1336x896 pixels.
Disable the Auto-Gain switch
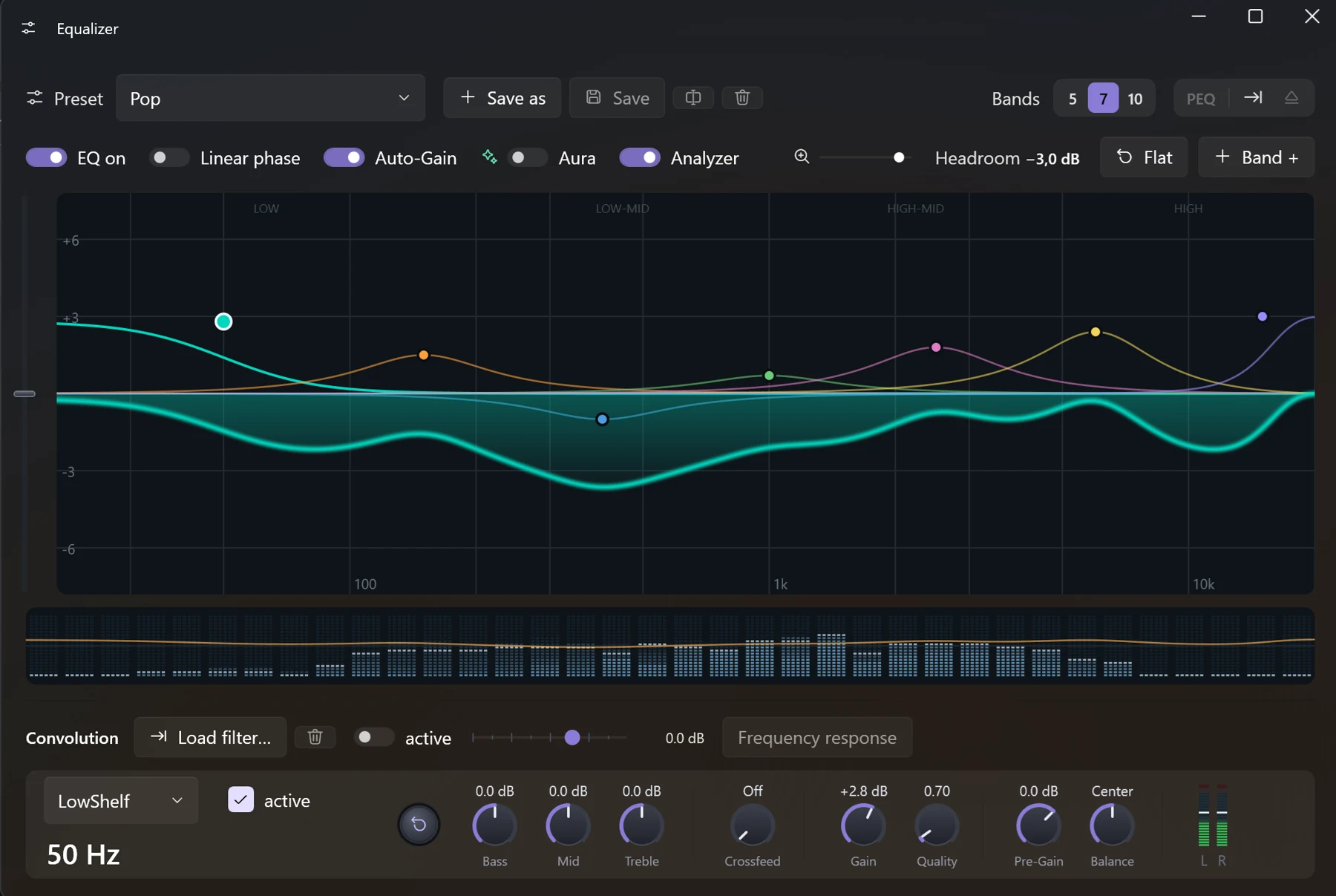click(x=344, y=157)
